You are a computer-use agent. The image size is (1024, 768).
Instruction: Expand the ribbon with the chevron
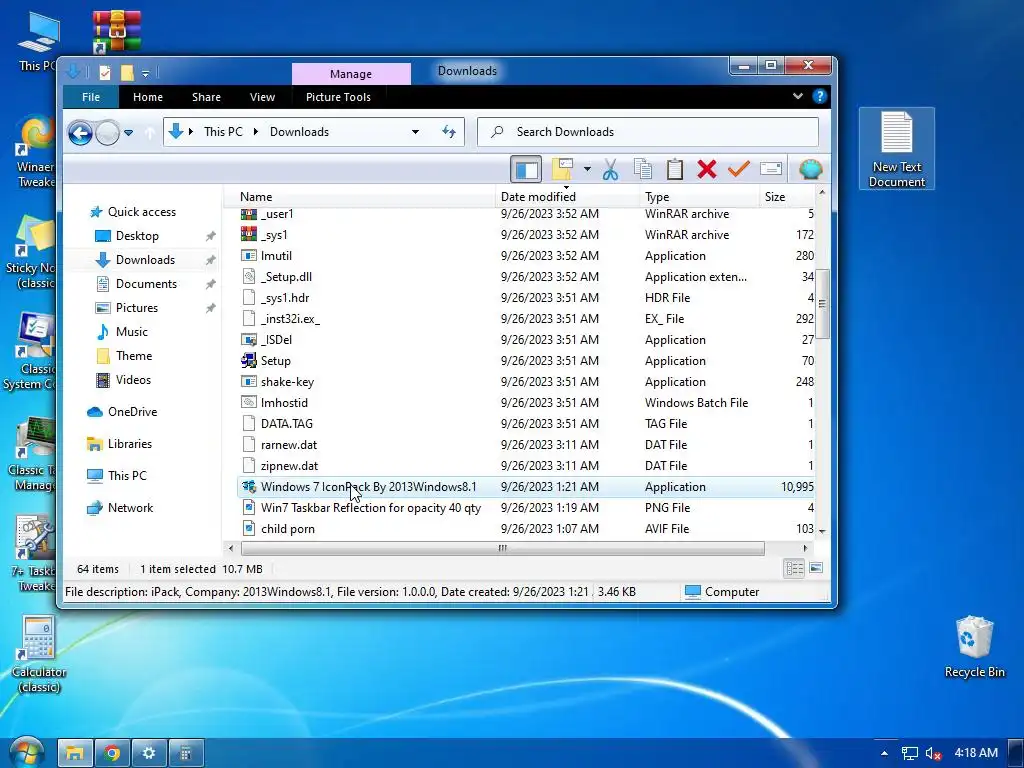point(797,96)
